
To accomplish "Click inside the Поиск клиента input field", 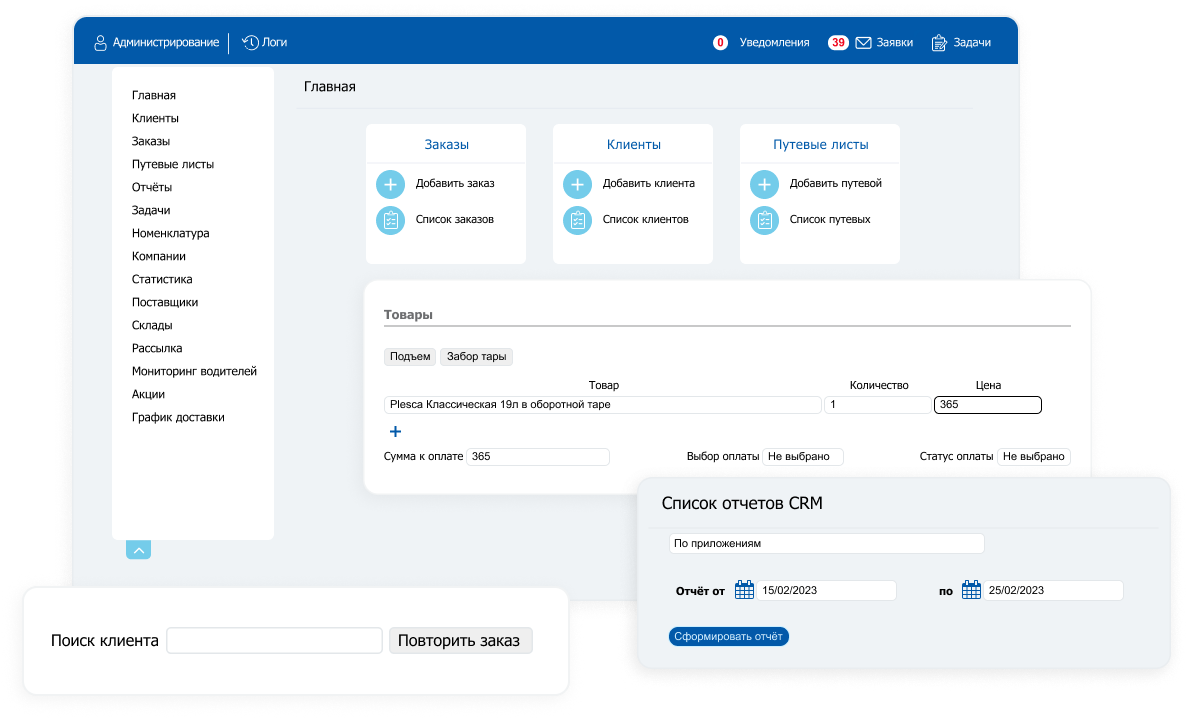I will point(273,640).
